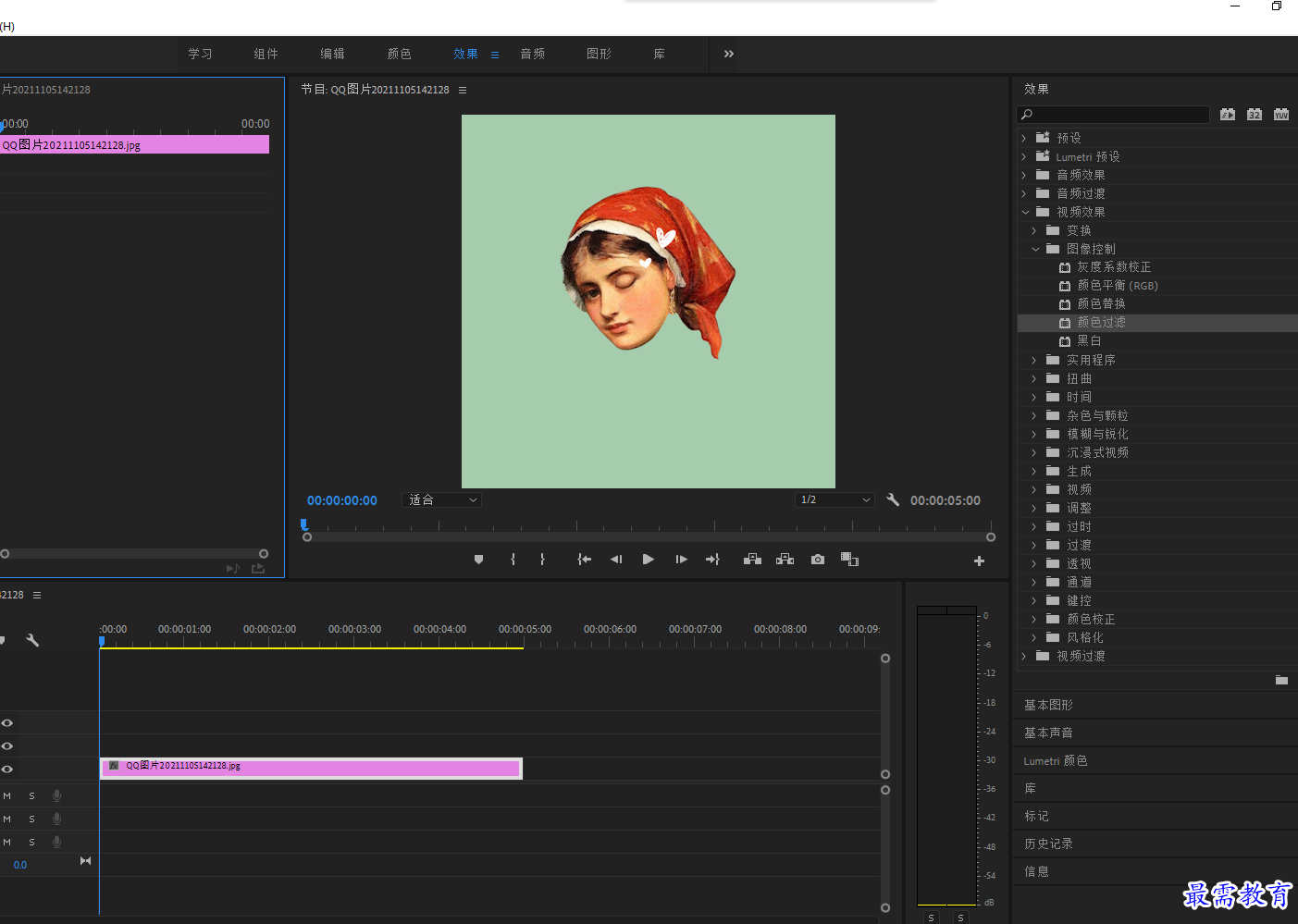Click program monitor playhead marker

pyautogui.click(x=303, y=524)
